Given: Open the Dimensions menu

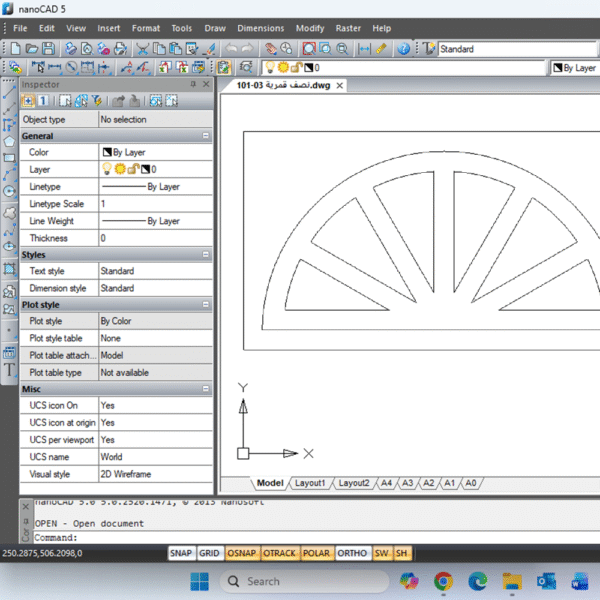Looking at the screenshot, I should (260, 28).
